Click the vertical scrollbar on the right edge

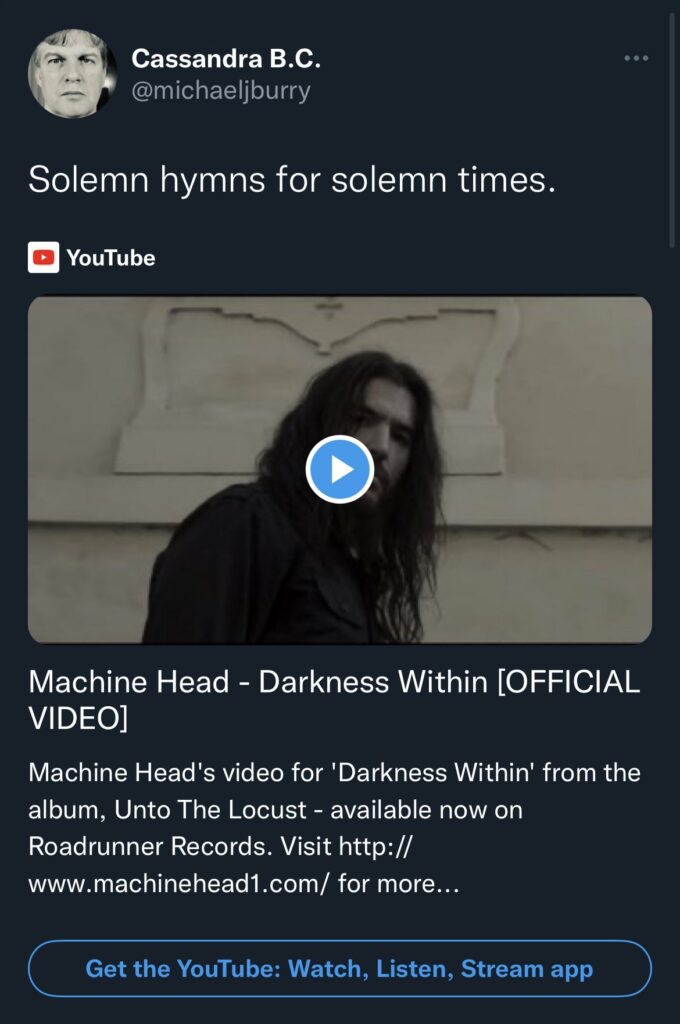[675, 120]
